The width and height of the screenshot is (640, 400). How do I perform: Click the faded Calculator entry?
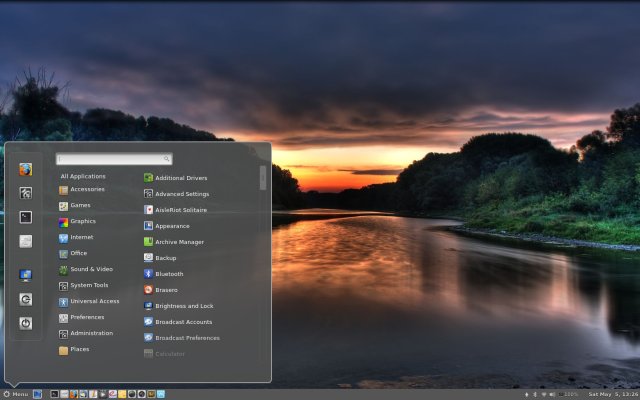click(164, 353)
